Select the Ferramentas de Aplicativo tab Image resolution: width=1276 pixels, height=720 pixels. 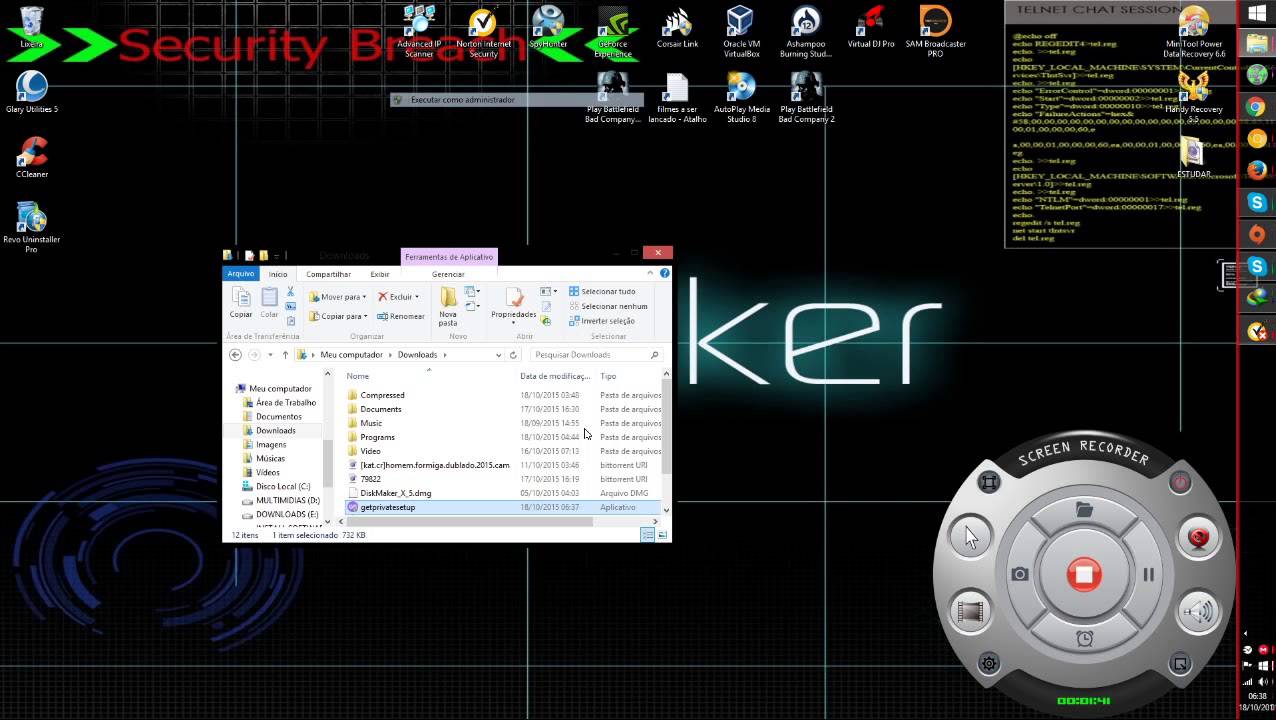click(449, 257)
